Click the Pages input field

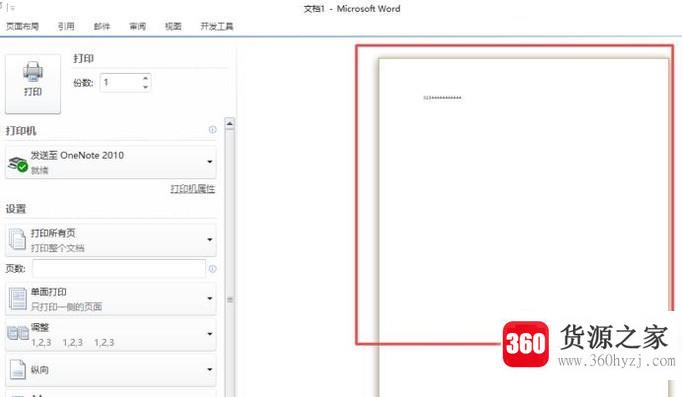coord(119,269)
